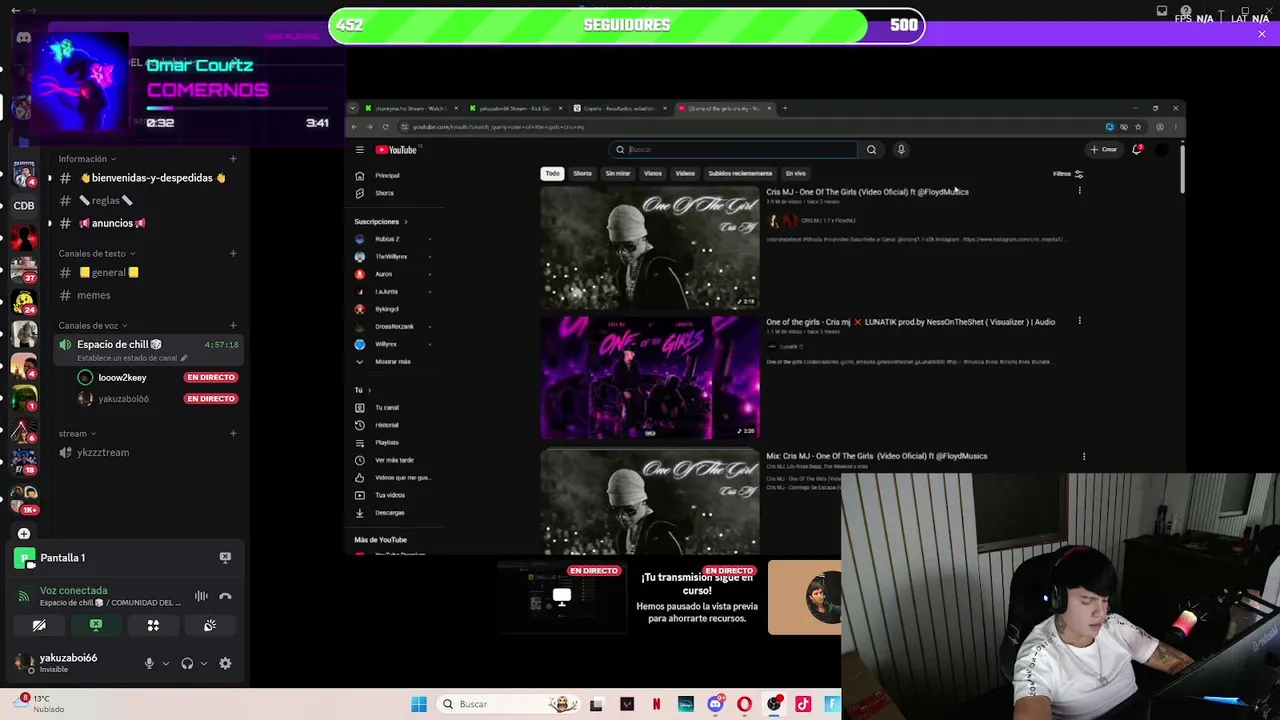Stop sharing Pantalla 1 stream

225,557
